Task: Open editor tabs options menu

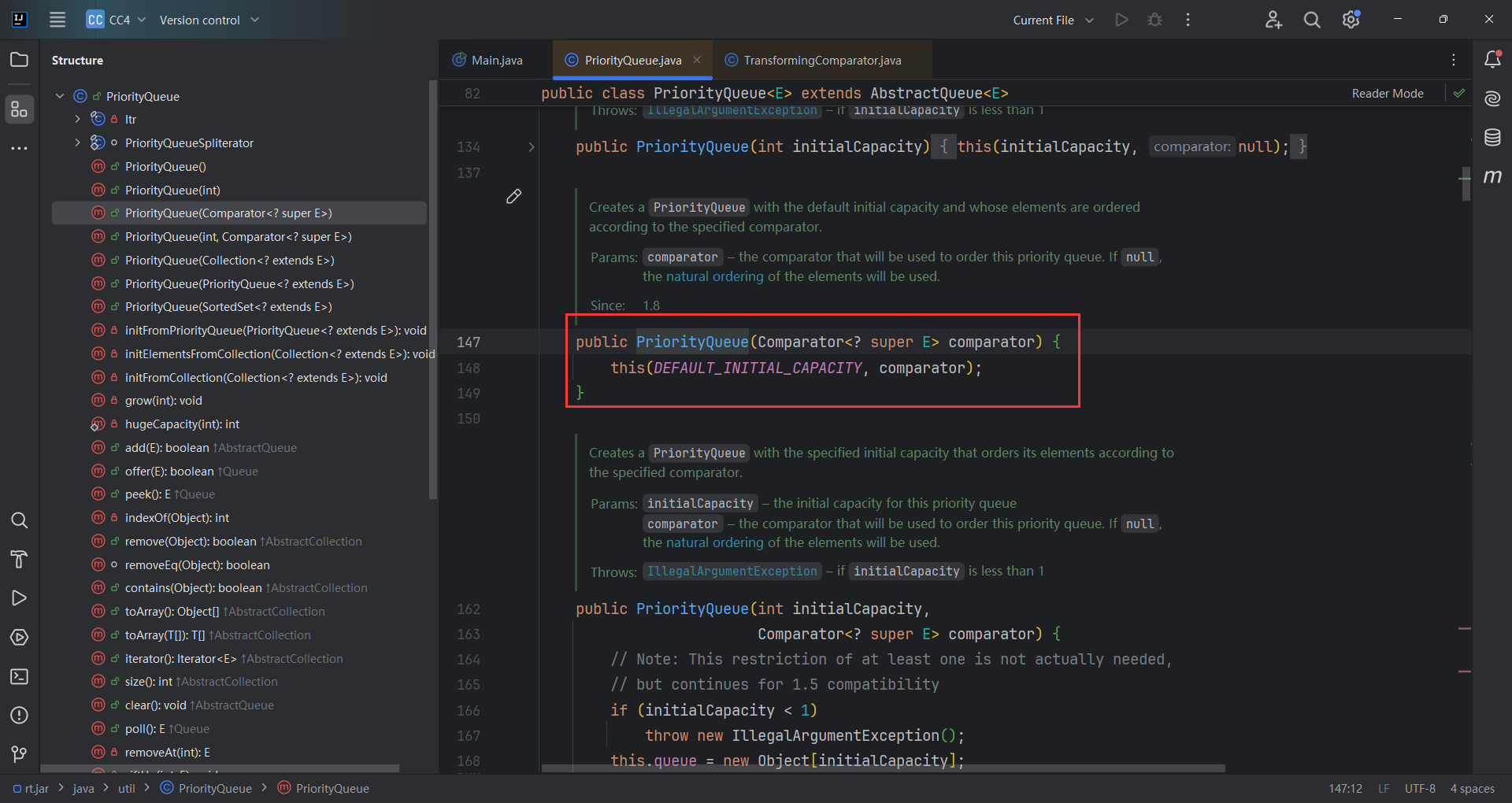Action: point(1454,60)
